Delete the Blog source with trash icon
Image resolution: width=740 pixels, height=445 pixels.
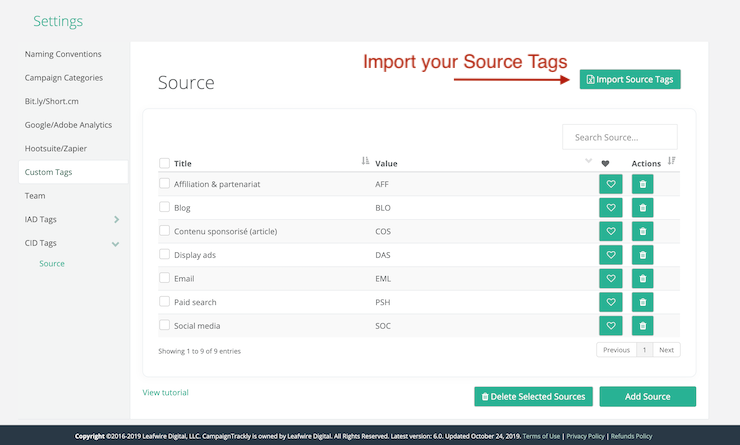coord(642,208)
